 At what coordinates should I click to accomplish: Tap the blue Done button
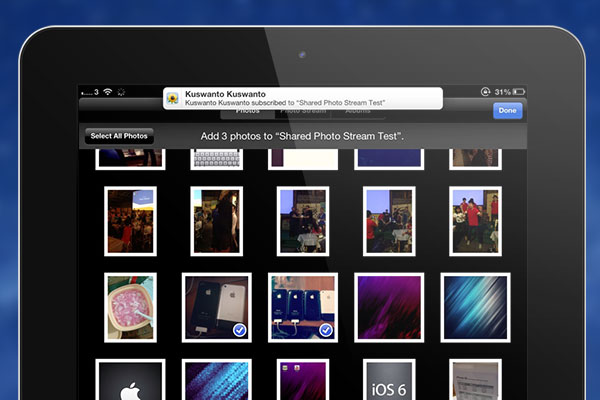pyautogui.click(x=507, y=111)
